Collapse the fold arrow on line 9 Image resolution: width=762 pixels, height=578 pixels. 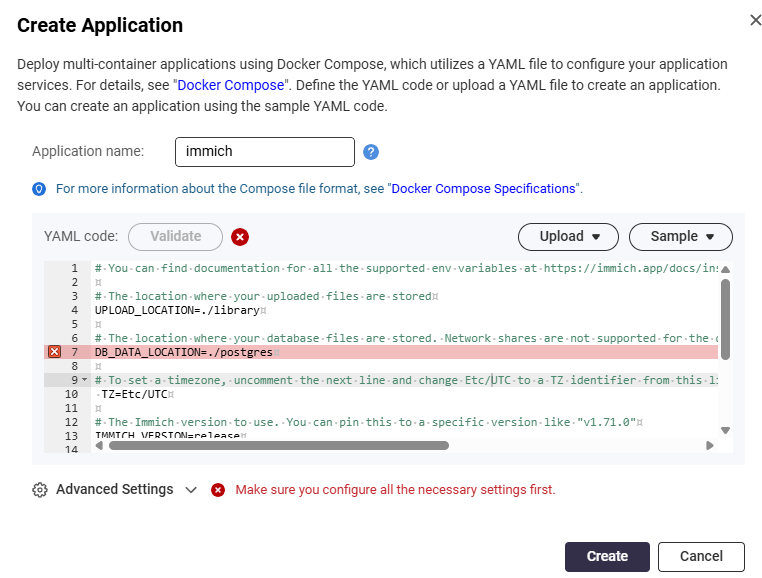(85, 380)
